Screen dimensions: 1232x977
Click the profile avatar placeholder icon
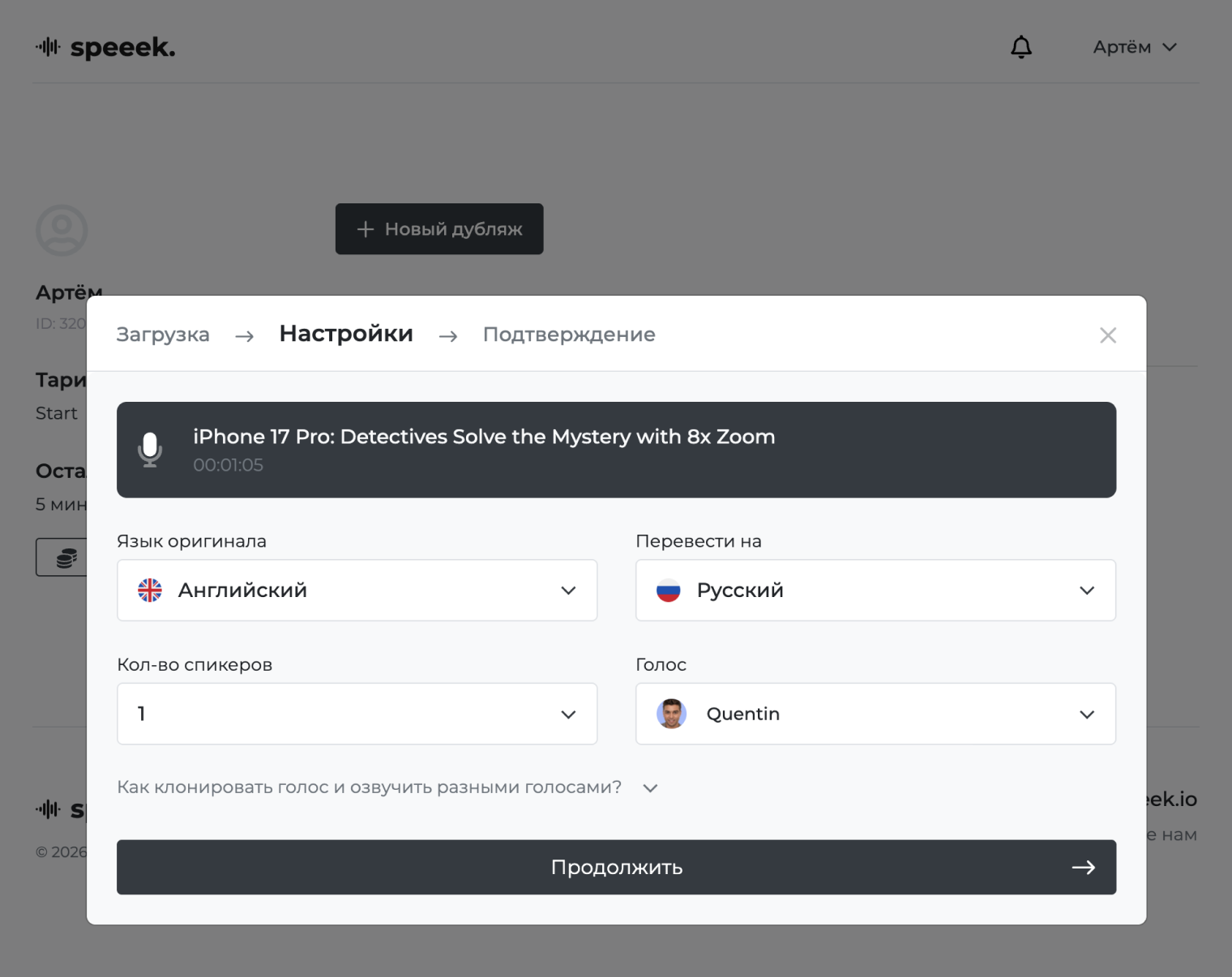(62, 230)
